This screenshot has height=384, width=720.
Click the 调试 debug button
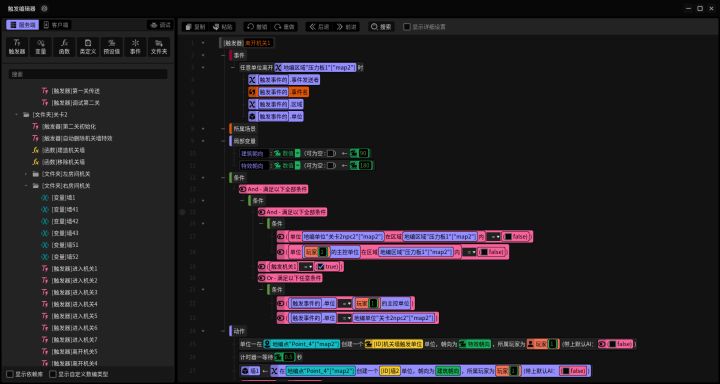click(x=160, y=25)
